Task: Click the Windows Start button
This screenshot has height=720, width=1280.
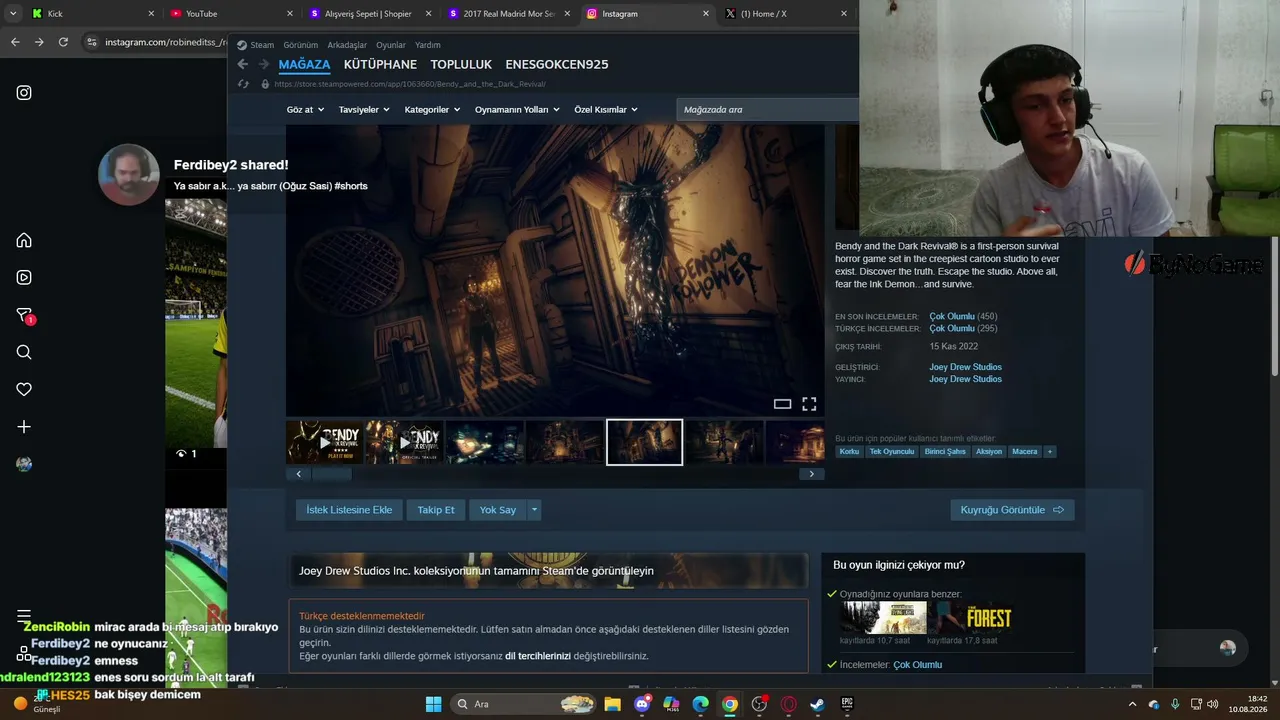Action: 433,704
